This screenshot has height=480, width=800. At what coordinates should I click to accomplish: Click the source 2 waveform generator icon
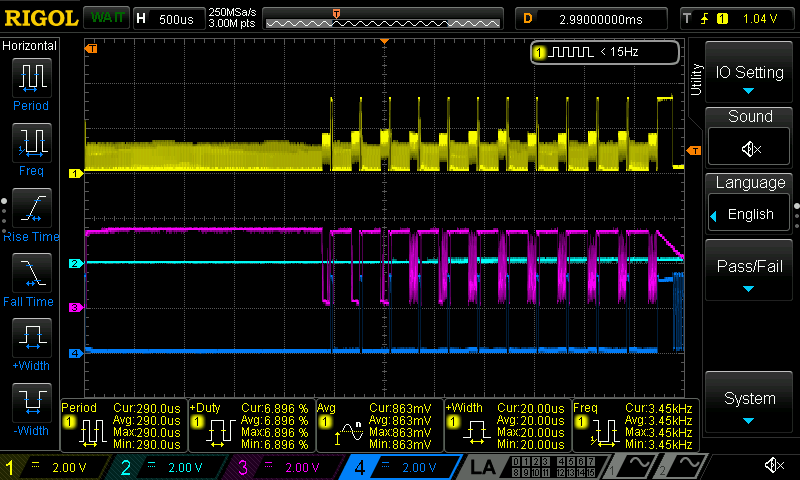(x=681, y=467)
